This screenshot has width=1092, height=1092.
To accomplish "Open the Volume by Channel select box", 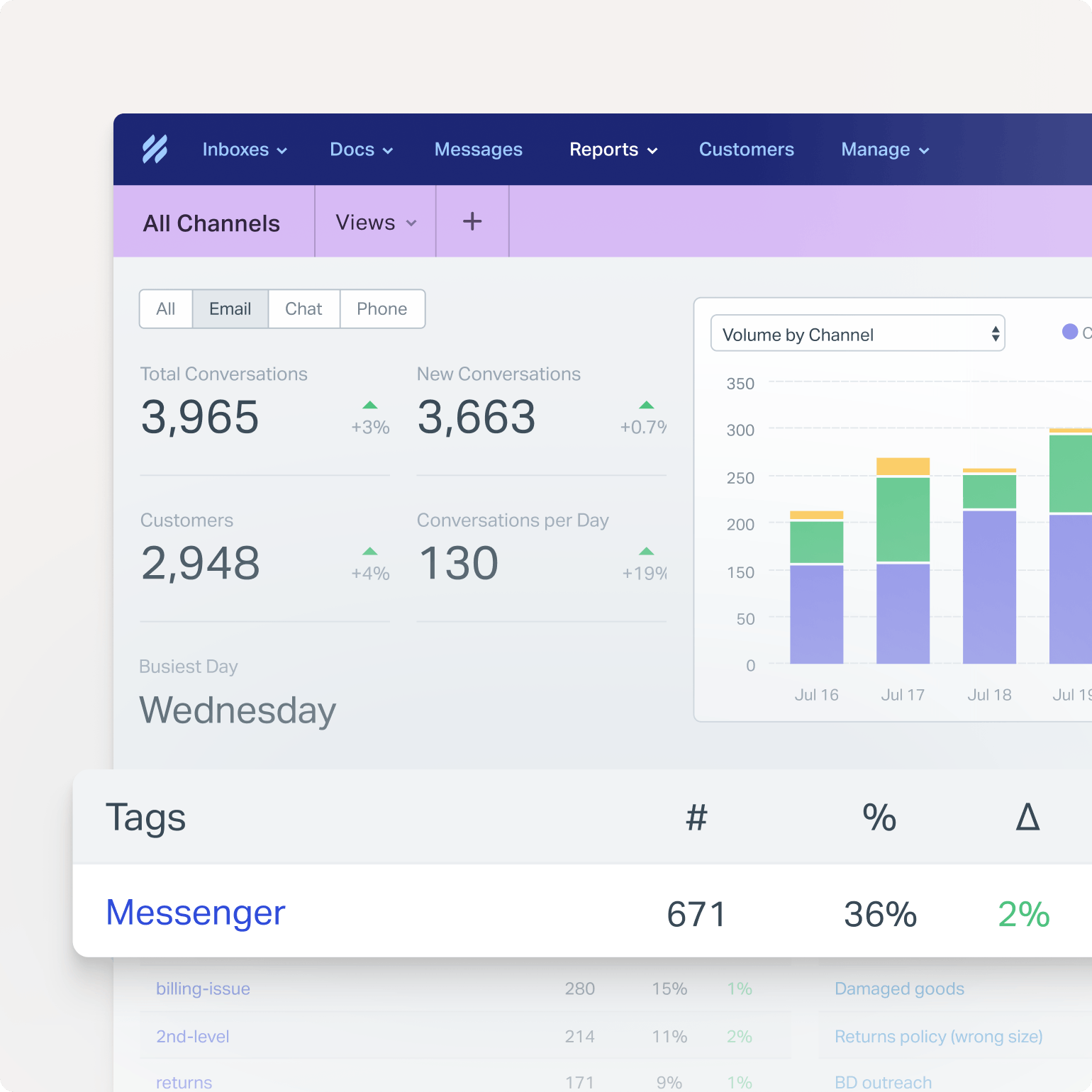I will point(858,333).
